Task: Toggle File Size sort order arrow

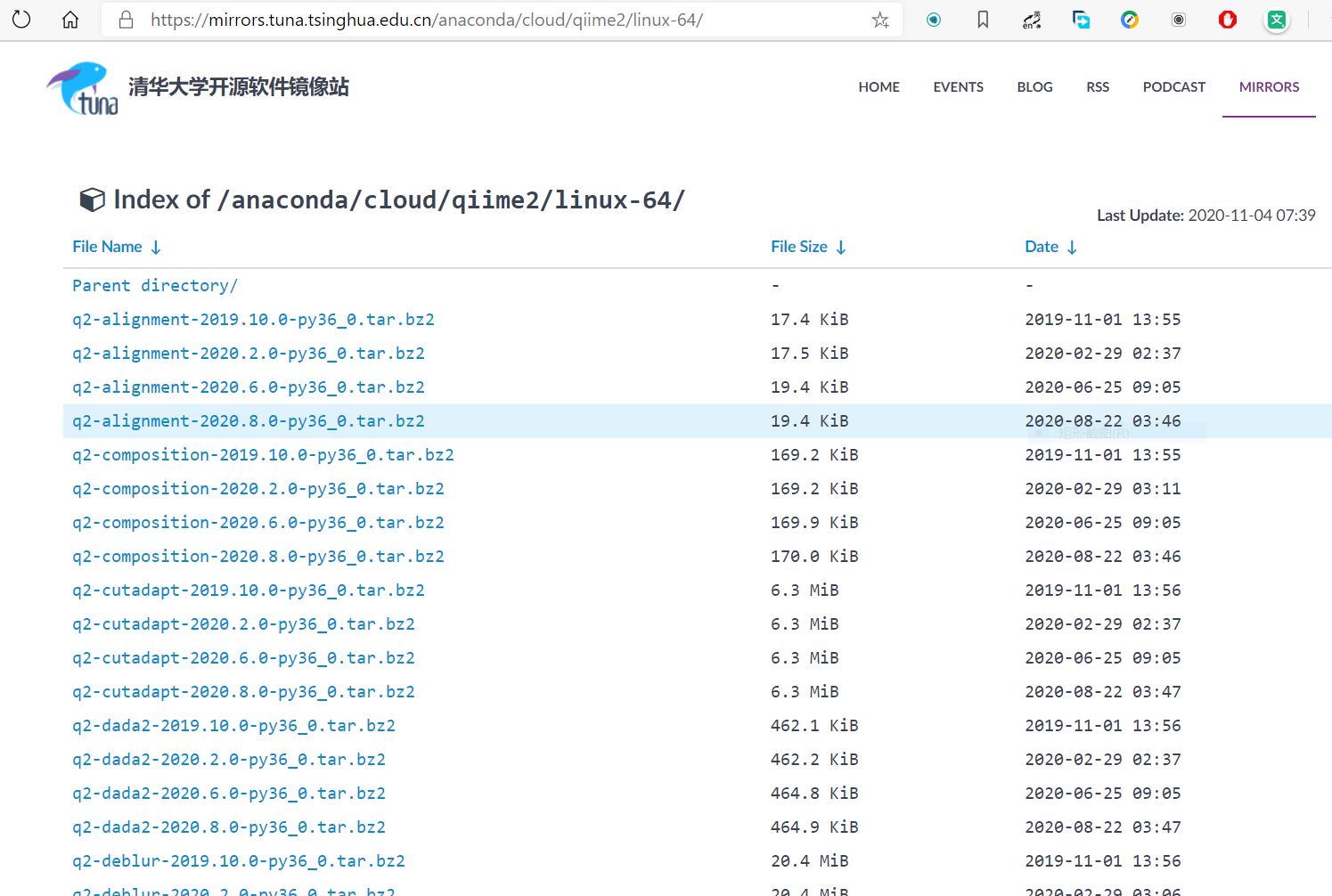Action: point(842,247)
